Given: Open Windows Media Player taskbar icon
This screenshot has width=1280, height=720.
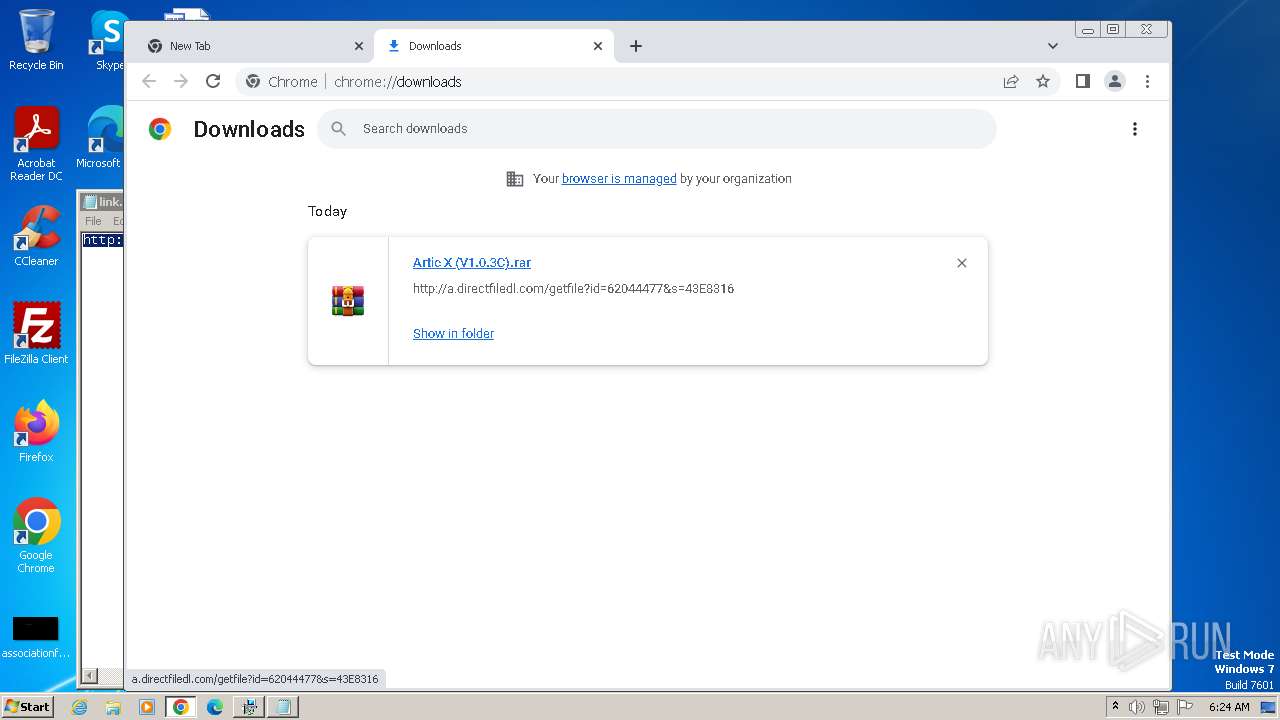Looking at the screenshot, I should pos(147,707).
